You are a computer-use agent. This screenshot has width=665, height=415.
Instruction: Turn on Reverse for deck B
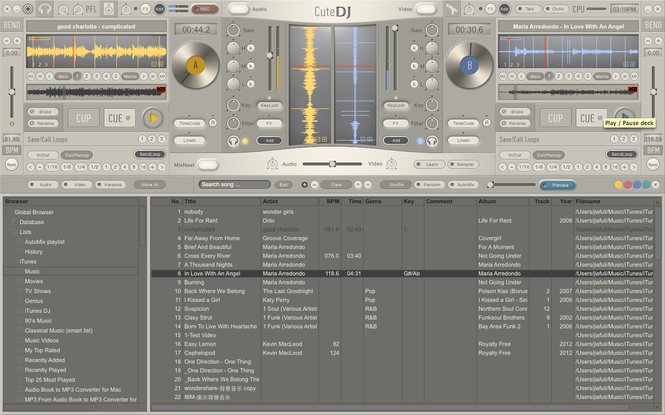click(x=517, y=123)
